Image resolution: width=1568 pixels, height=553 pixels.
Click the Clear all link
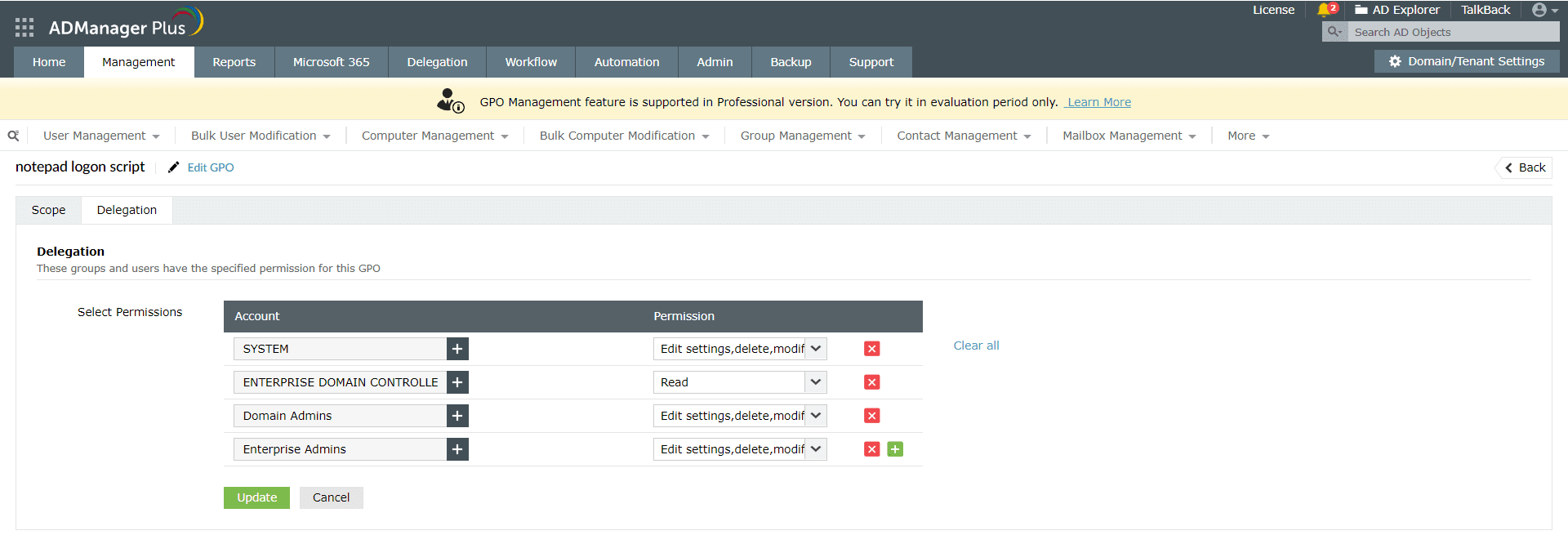coord(976,346)
